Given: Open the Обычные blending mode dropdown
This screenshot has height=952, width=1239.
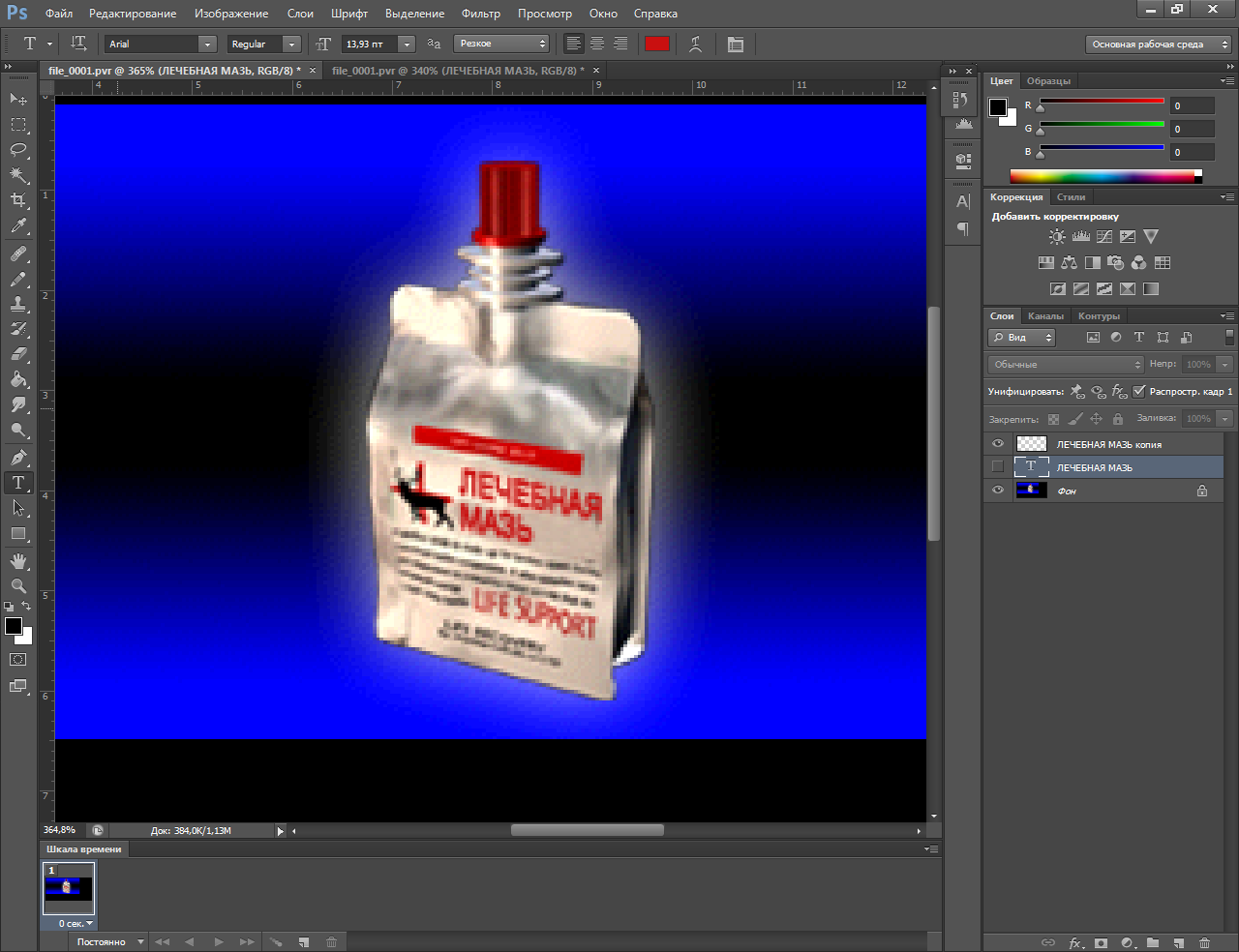Looking at the screenshot, I should pos(1066,365).
